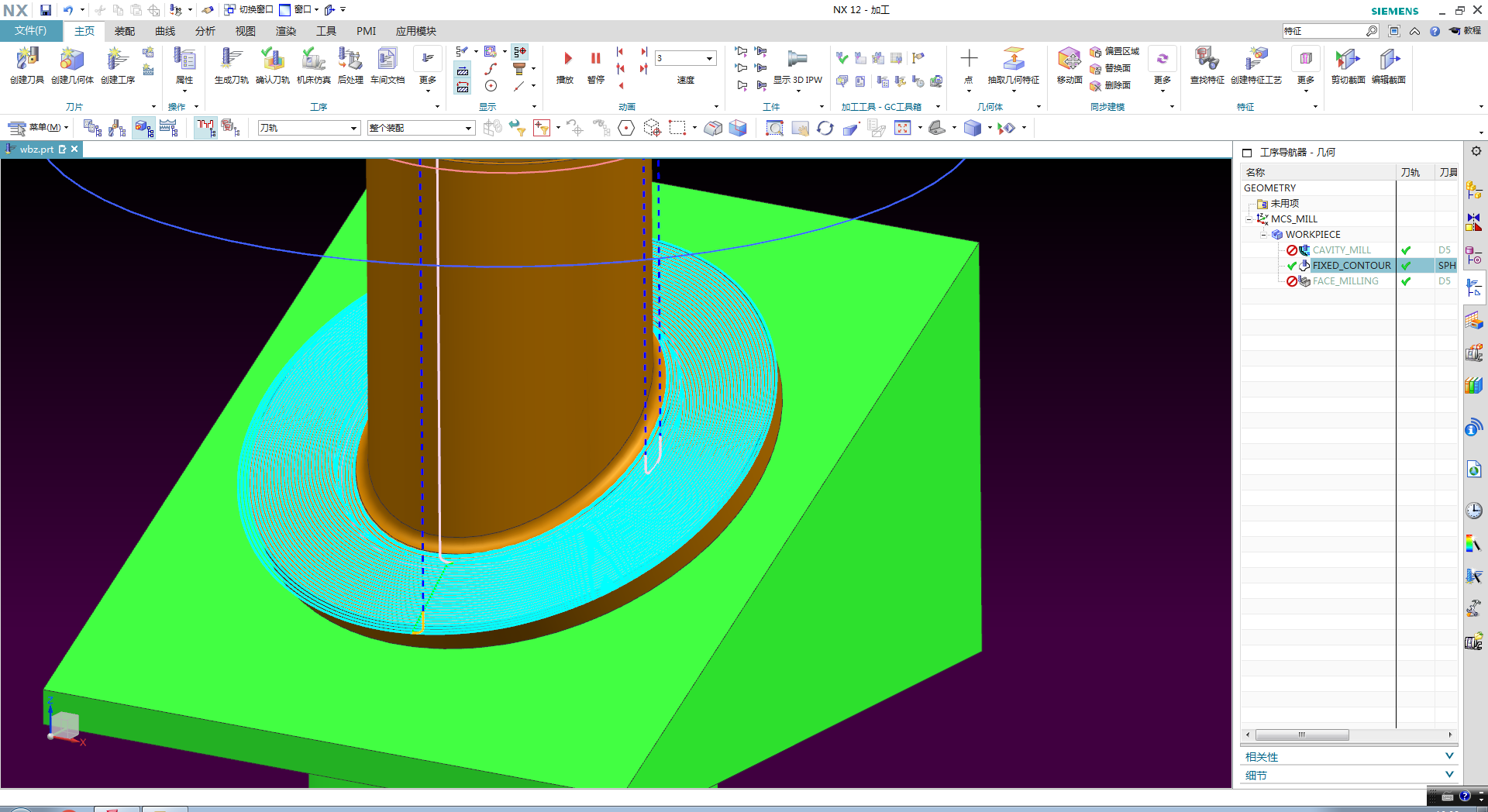Viewport: 1488px width, 812px height.
Task: Click the 教程 (Tutorial) button
Action: (x=1465, y=31)
